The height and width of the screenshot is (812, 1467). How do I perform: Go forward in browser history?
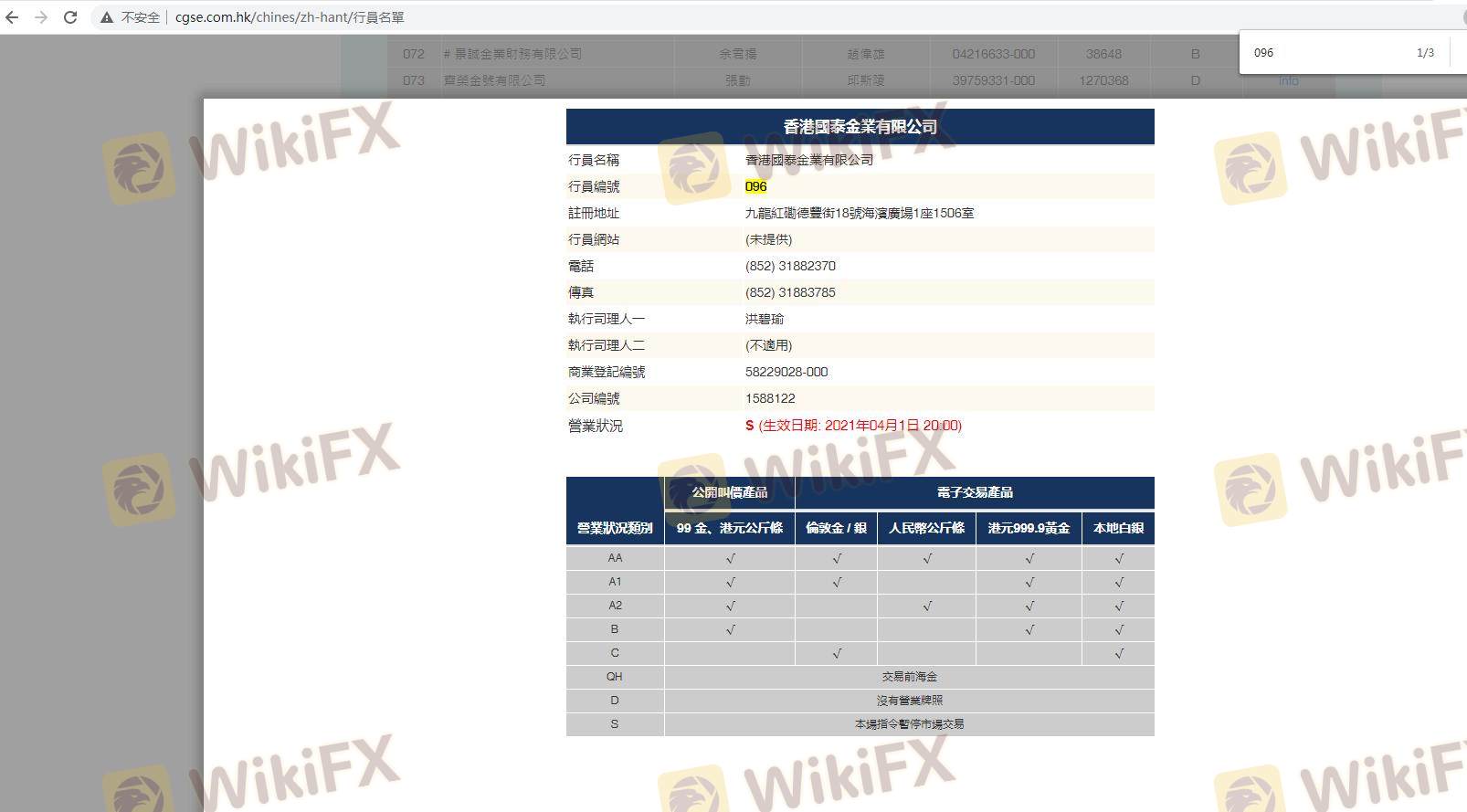coord(41,17)
